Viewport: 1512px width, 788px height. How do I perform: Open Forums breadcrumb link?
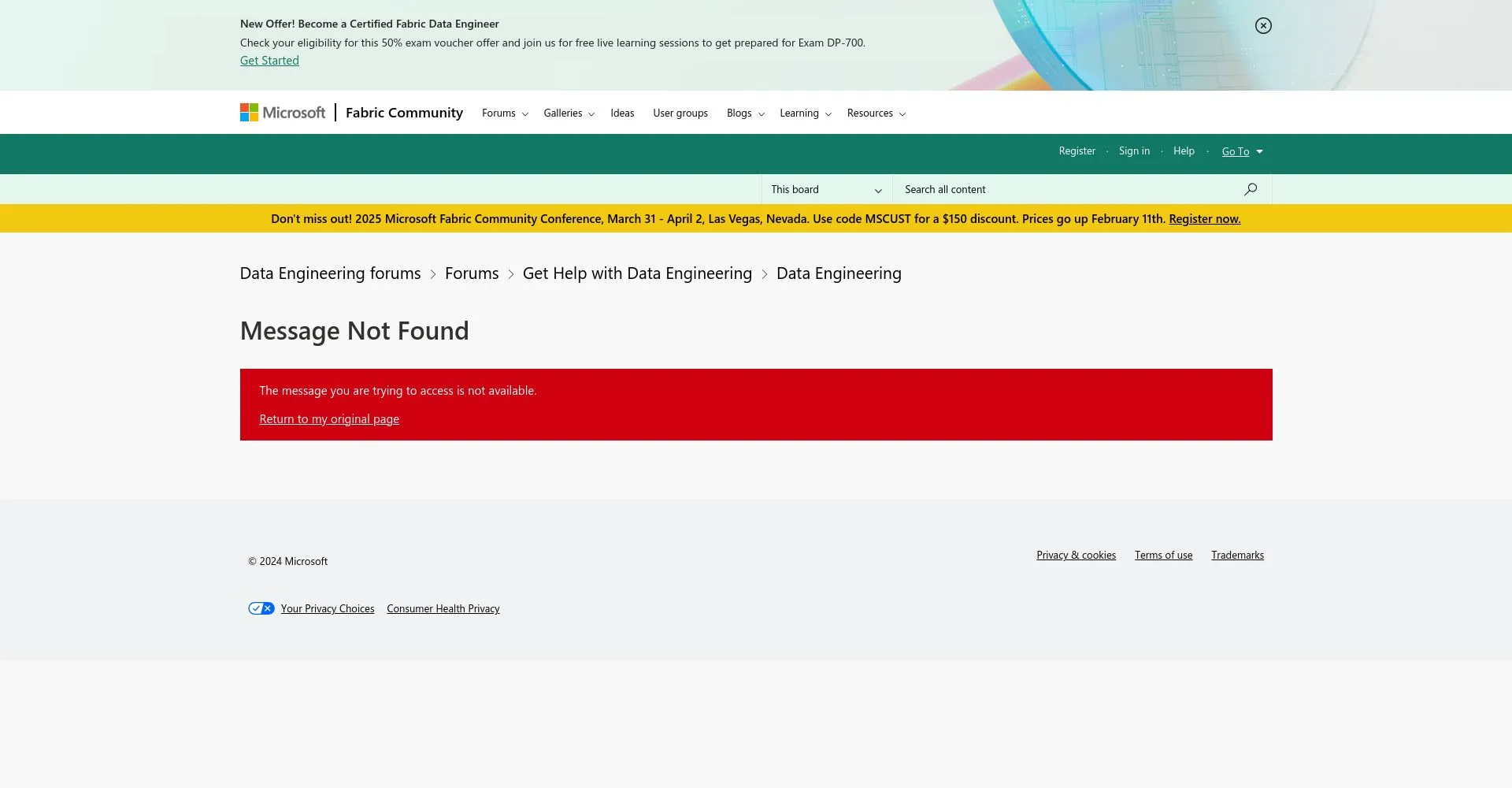[x=472, y=273]
